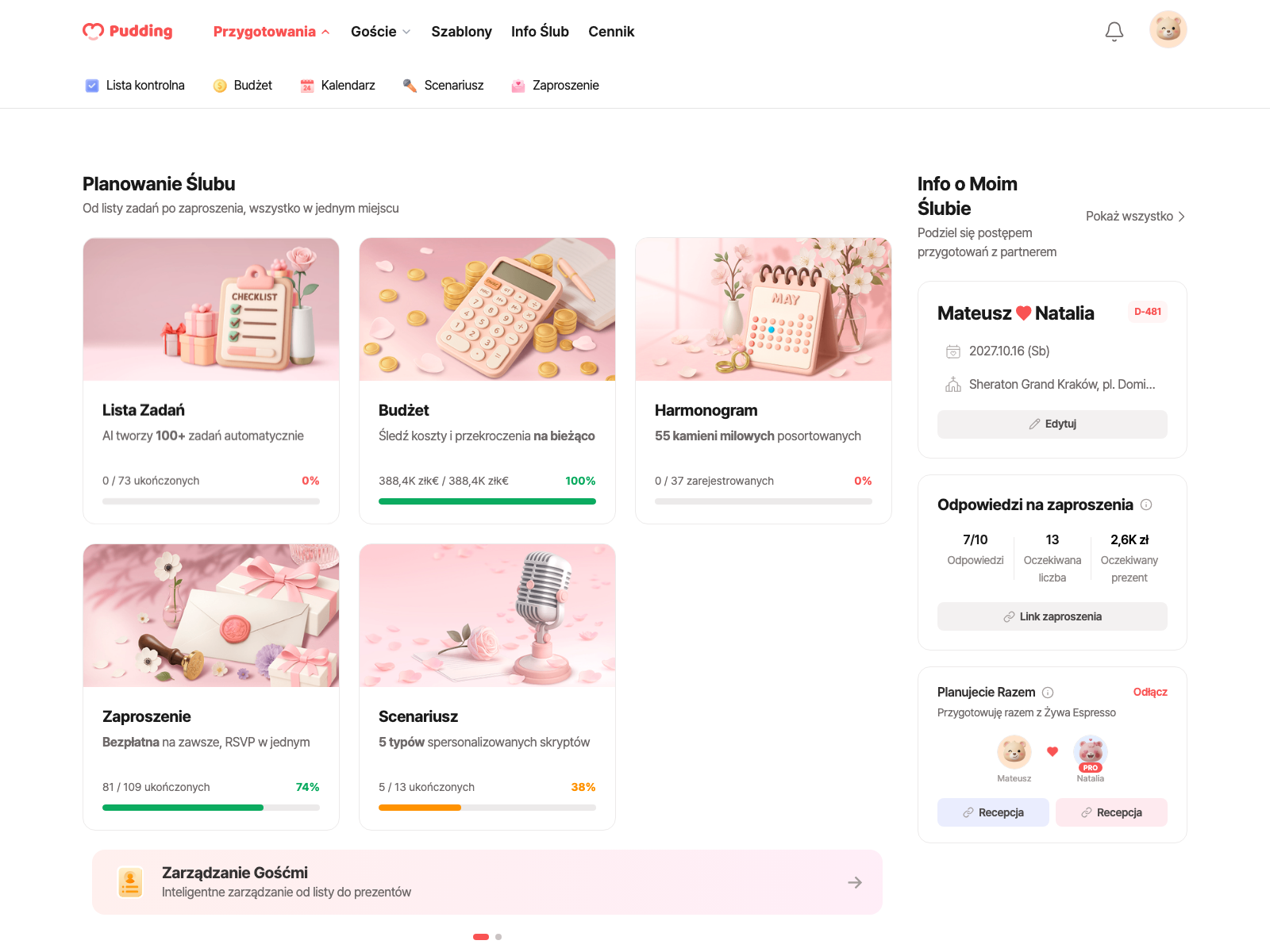Click the Odłącz link
Image resolution: width=1270 pixels, height=952 pixels.
[x=1150, y=693]
